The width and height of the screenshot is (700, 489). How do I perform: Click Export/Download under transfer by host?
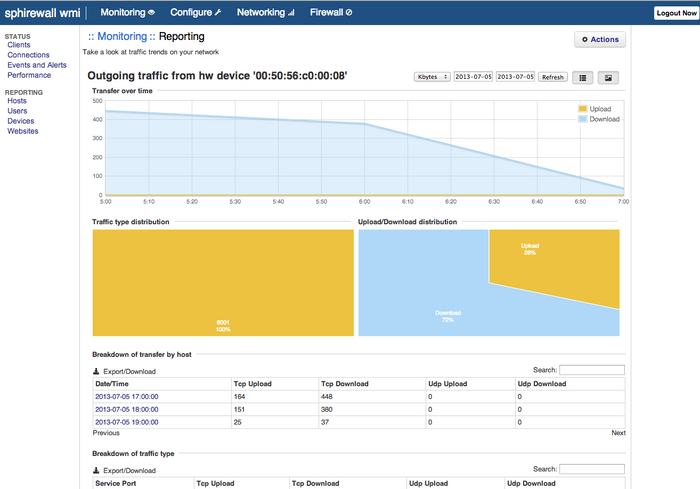[129, 372]
